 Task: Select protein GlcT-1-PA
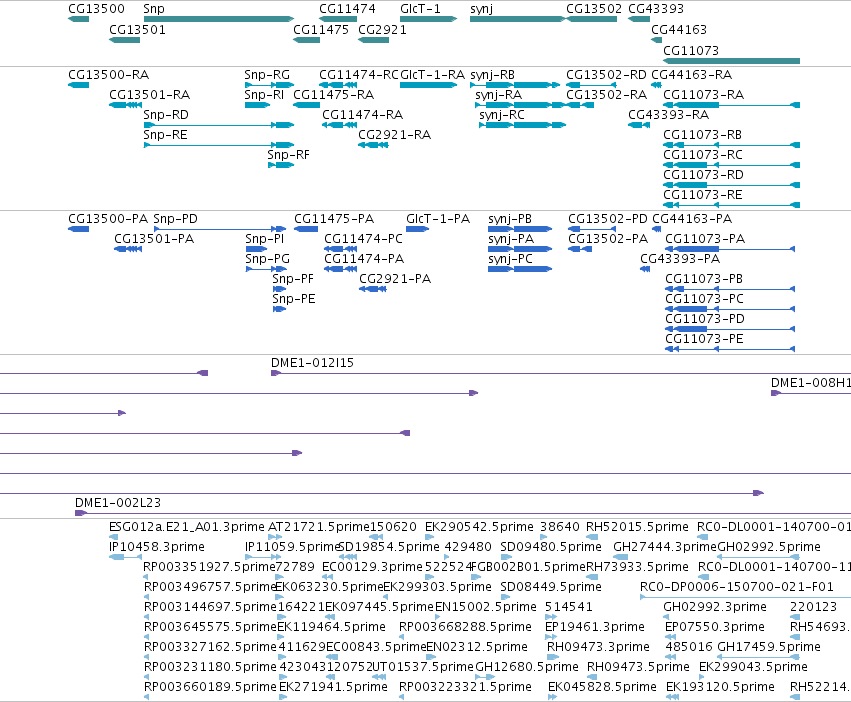click(x=418, y=229)
